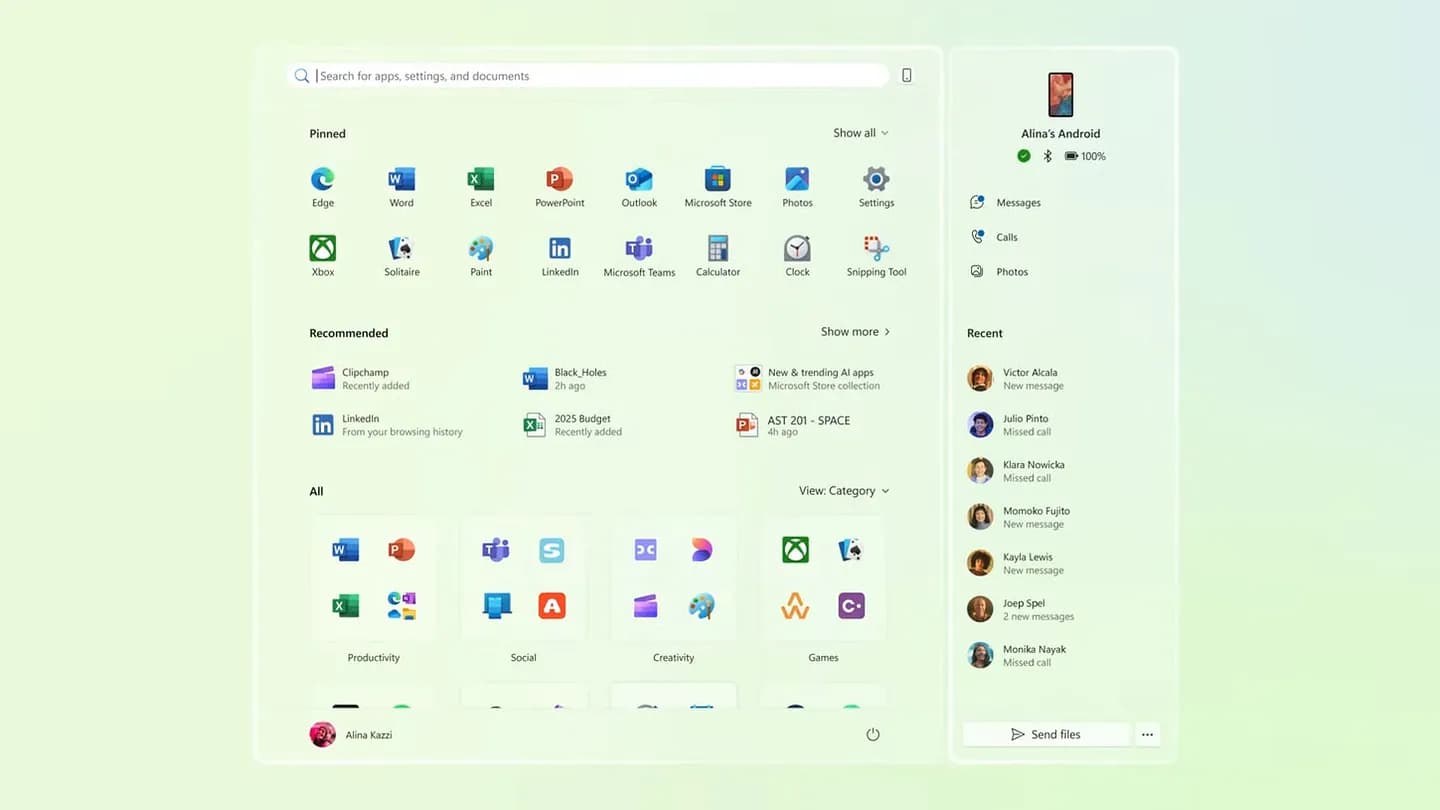Open PowerPoint icon in Productivity folder

pyautogui.click(x=401, y=550)
